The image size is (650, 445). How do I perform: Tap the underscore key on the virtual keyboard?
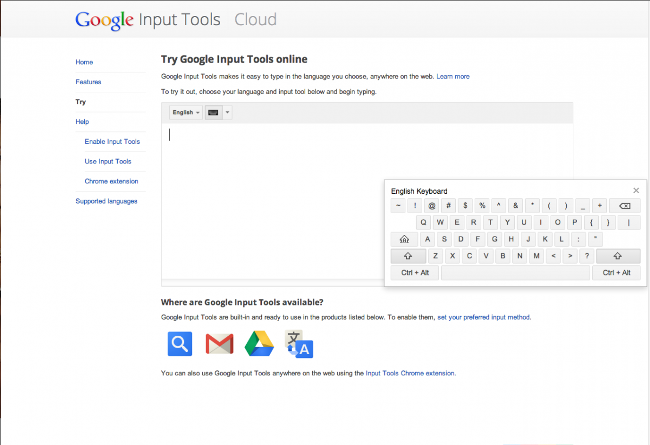[x=583, y=206]
